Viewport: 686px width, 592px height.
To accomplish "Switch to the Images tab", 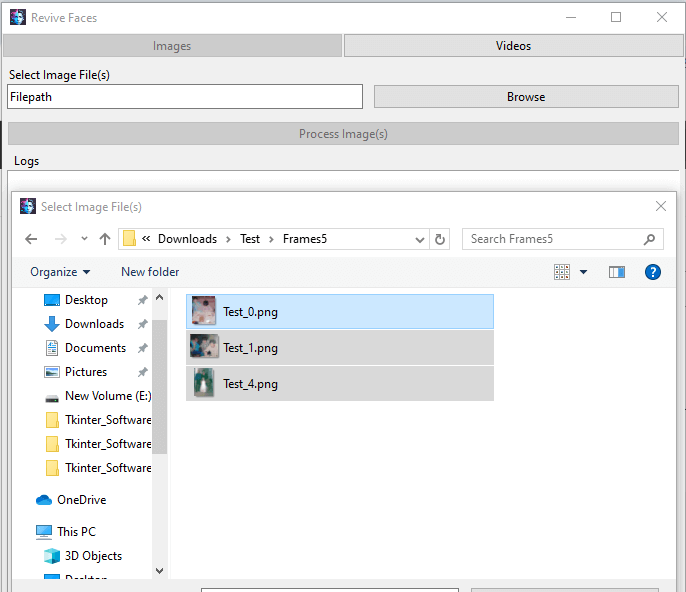I will coord(172,46).
